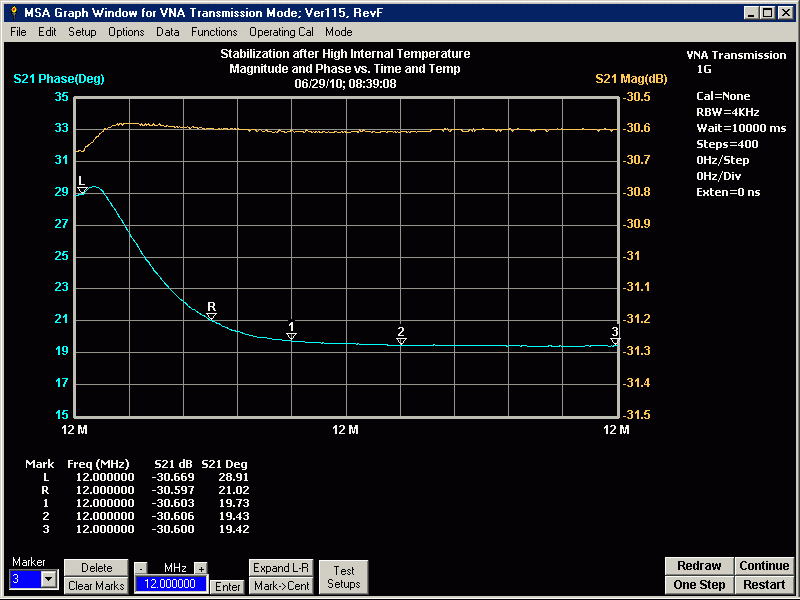Click the Redraw button
This screenshot has width=800, height=600.
tap(699, 566)
